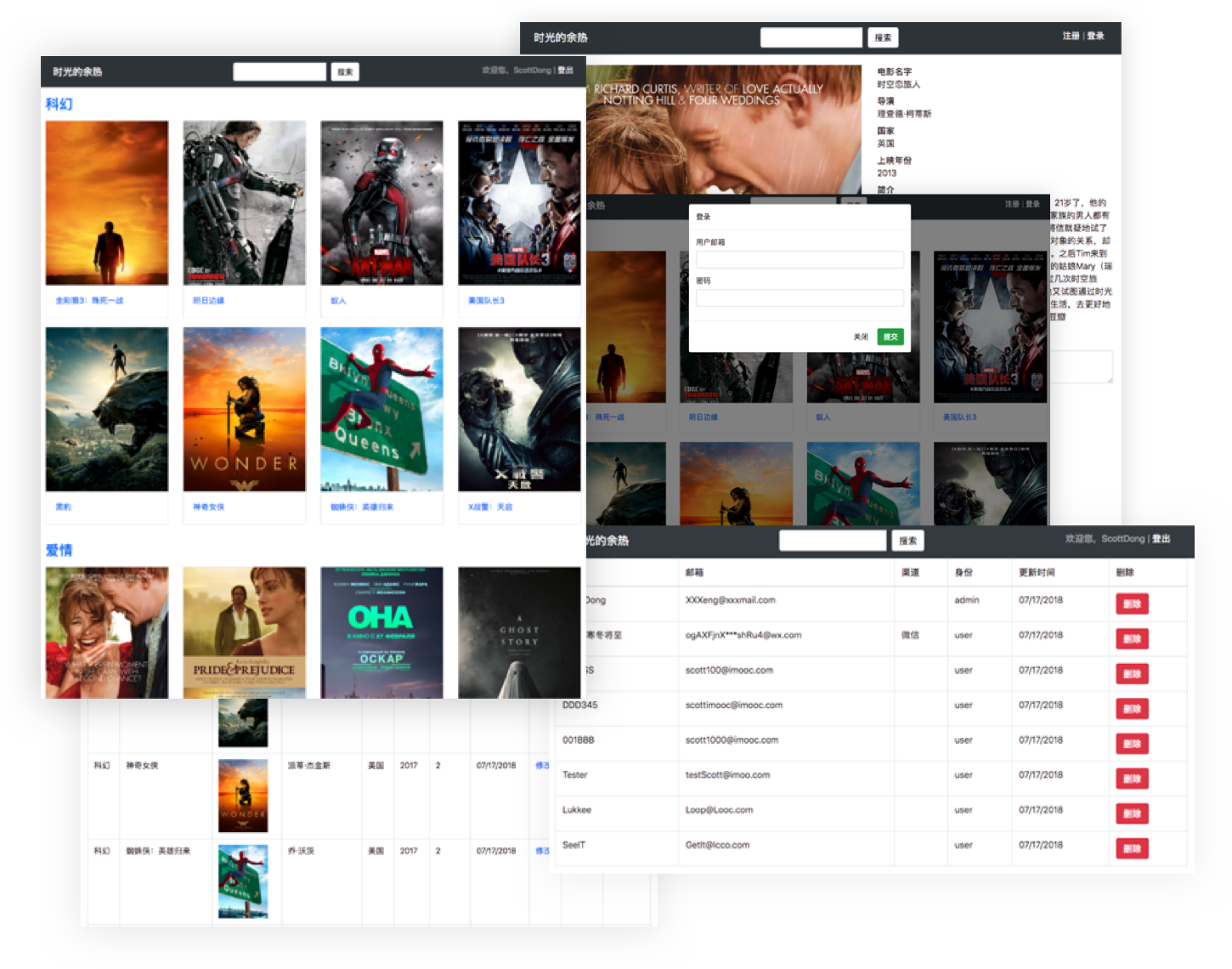Screen dimensions: 1232x969
Task: Click the 科幻 category heading
Action: (59, 104)
